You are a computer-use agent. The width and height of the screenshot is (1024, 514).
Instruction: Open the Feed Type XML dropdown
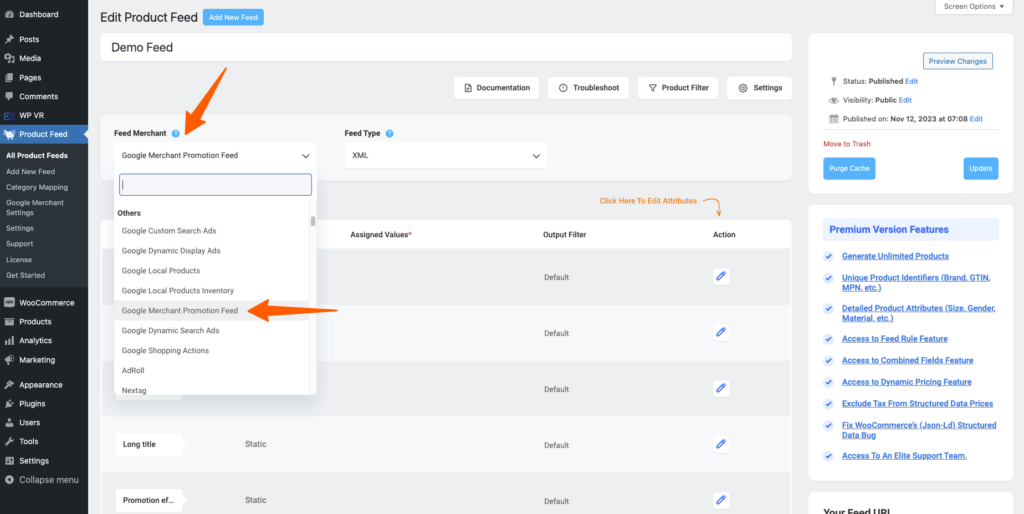click(x=446, y=155)
